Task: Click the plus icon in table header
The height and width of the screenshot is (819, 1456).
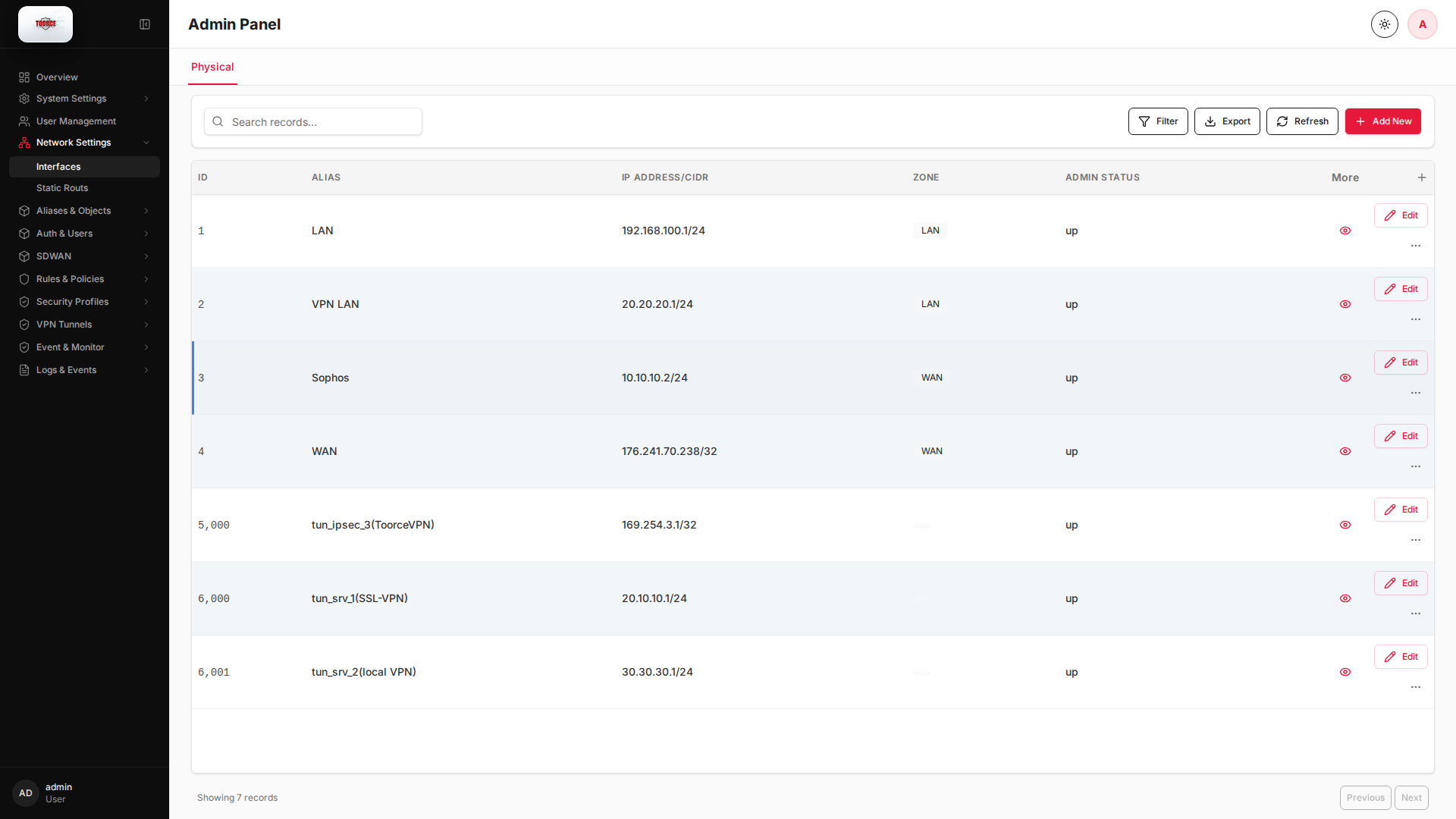Action: 1422,177
